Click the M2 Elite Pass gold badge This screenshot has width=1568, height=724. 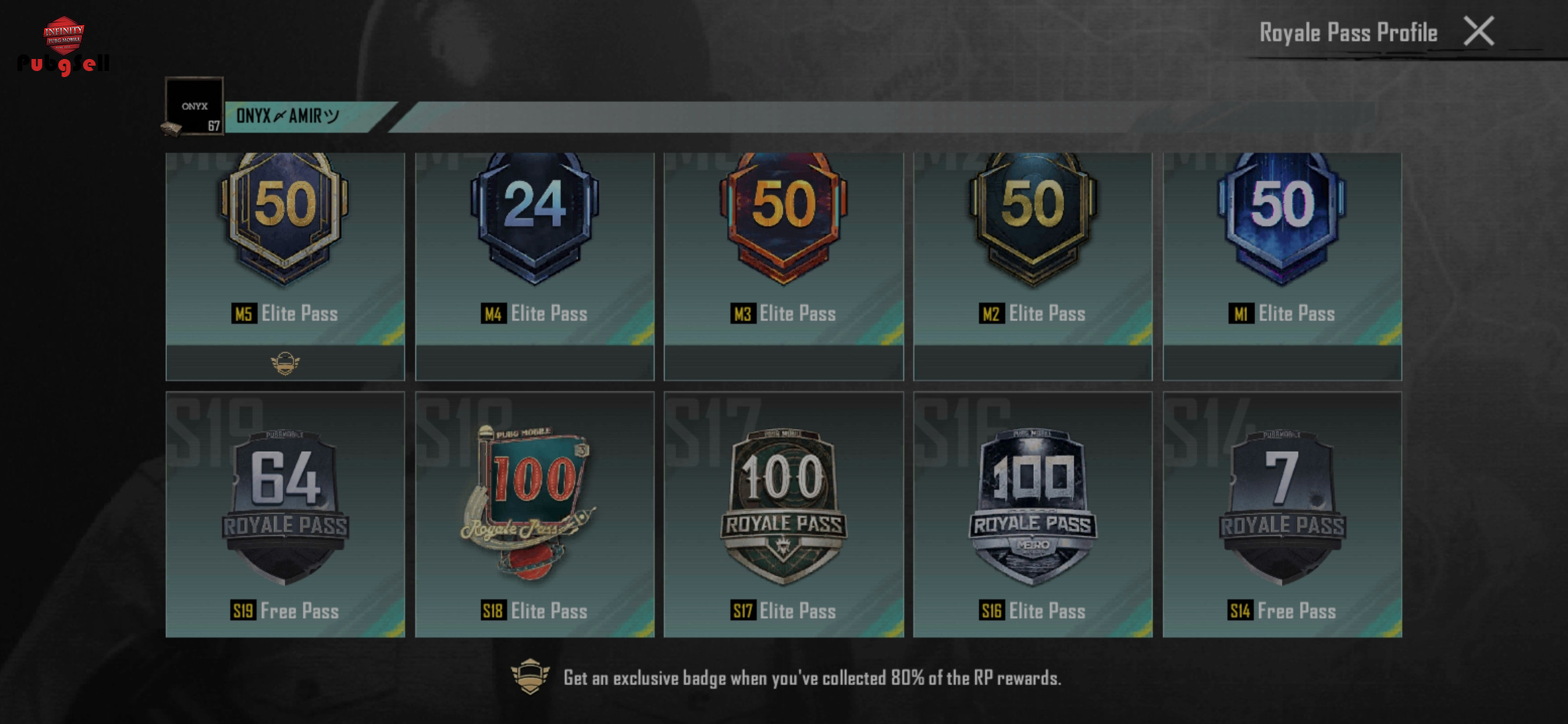pyautogui.click(x=1033, y=218)
